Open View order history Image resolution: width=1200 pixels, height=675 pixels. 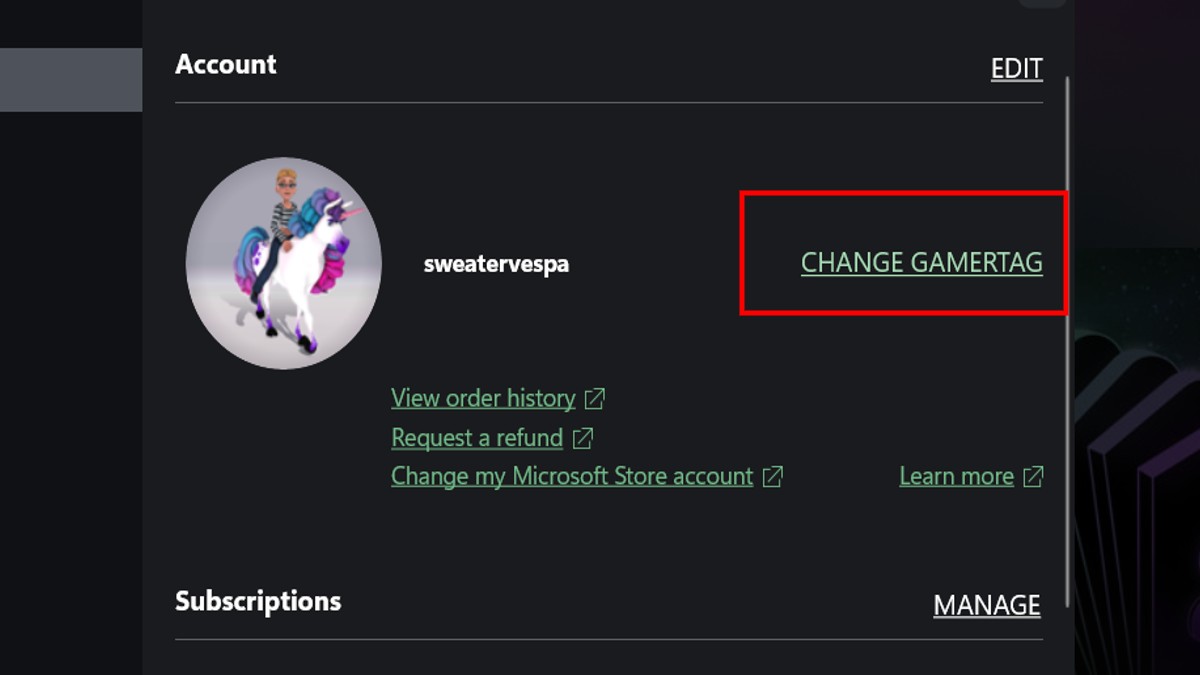483,397
